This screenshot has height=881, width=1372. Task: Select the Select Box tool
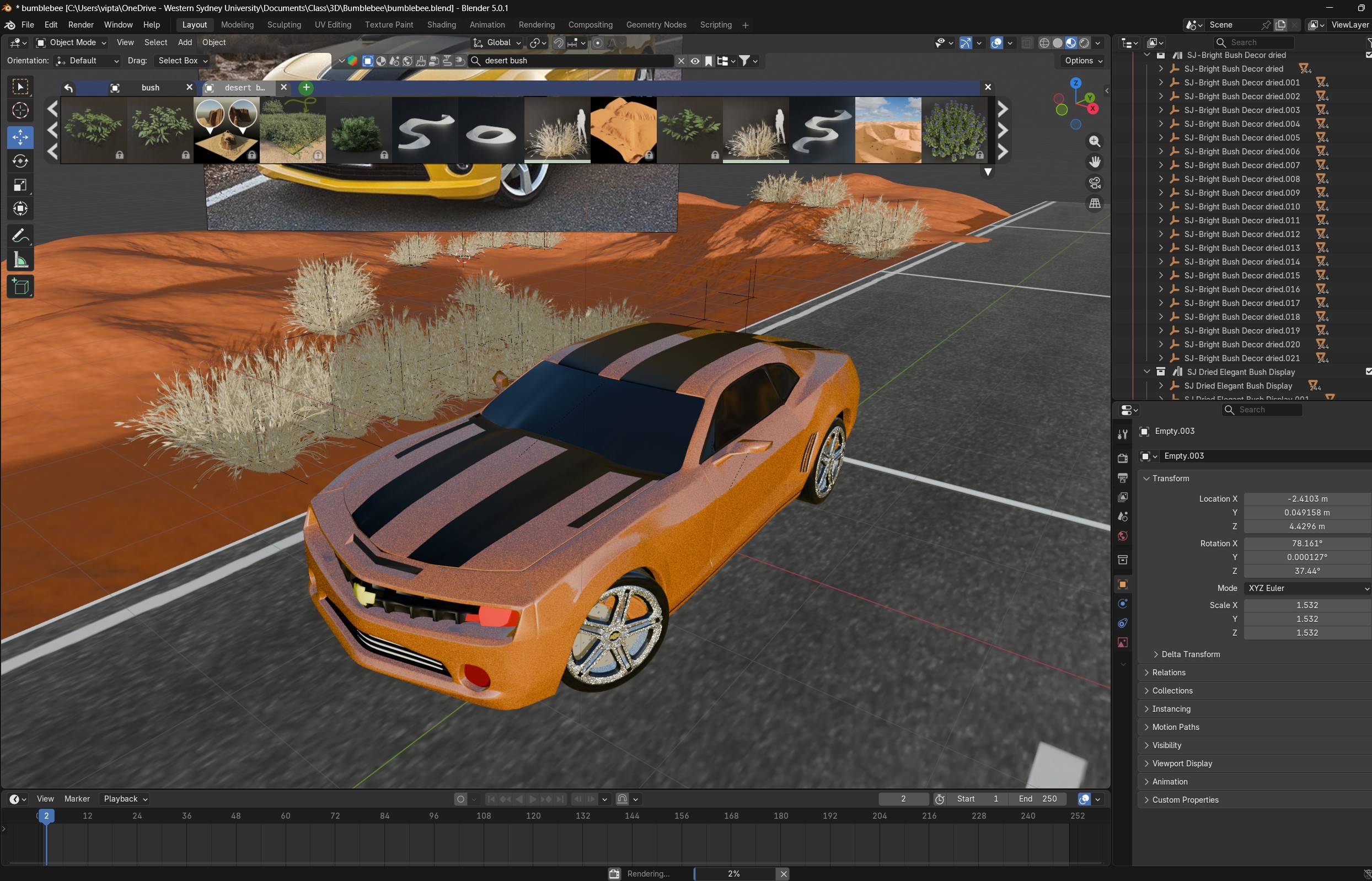pos(20,87)
